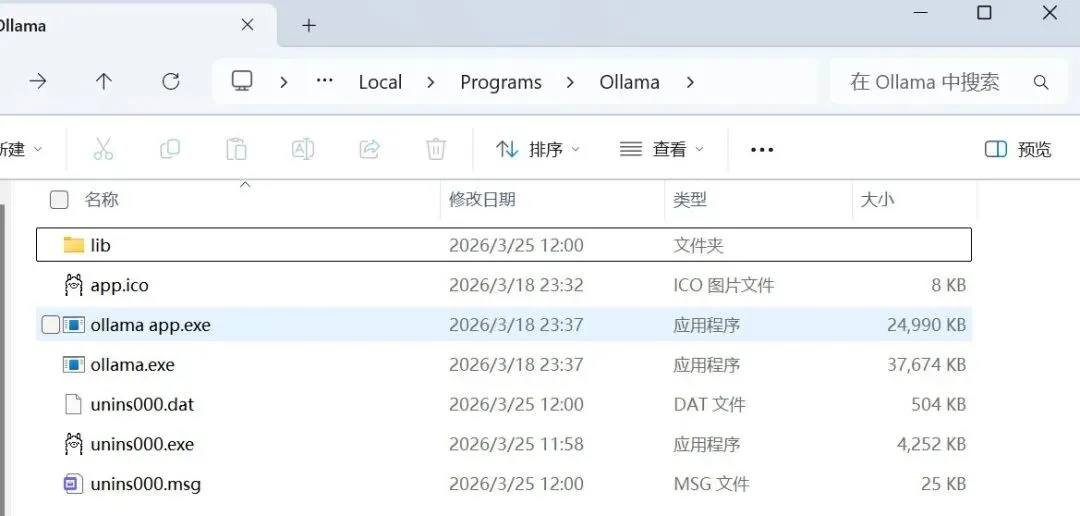The width and height of the screenshot is (1080, 516).
Task: Close the Ollama tab
Action: pyautogui.click(x=247, y=25)
